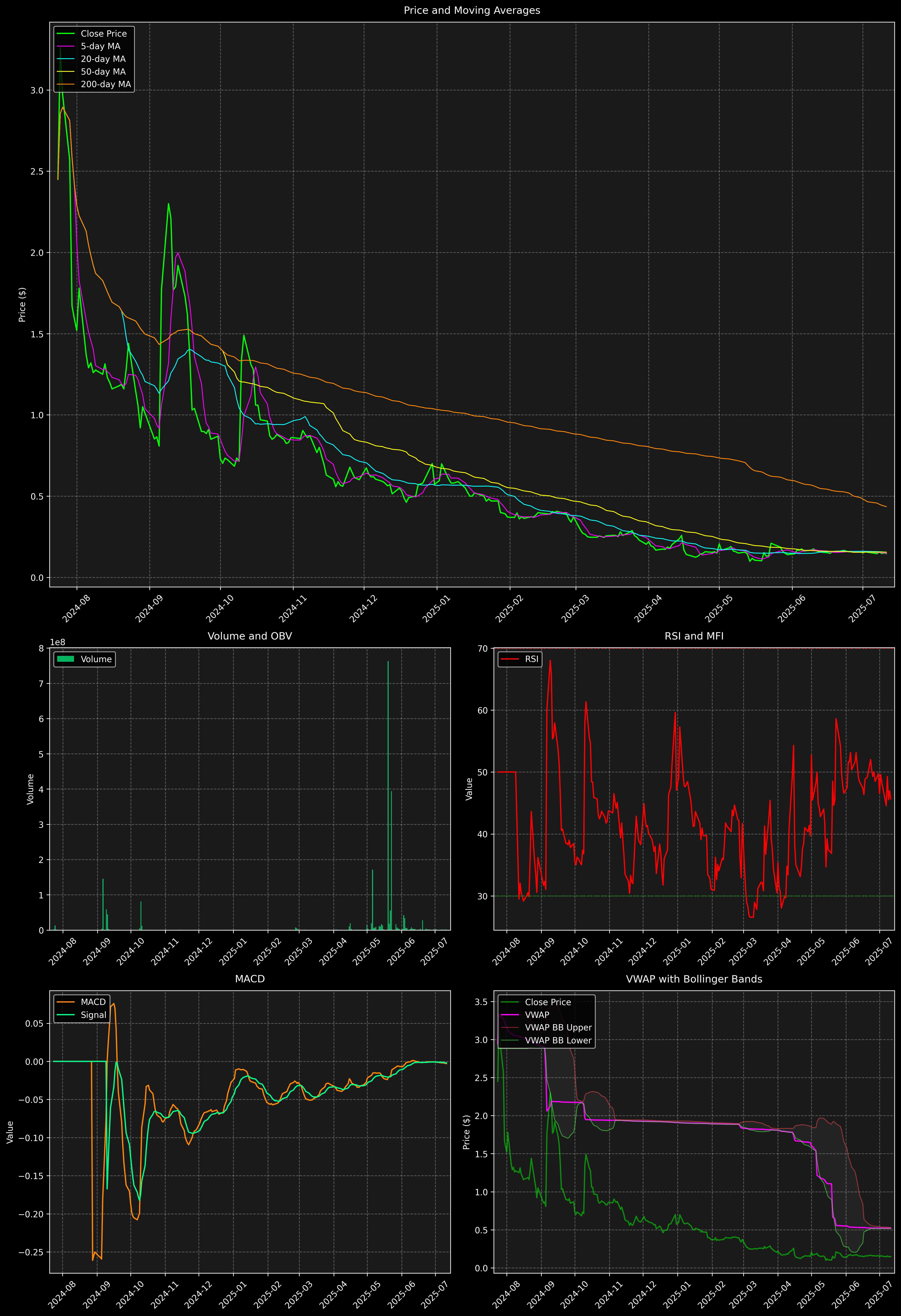Click the '3.5' y-tick on the VWAP chart
The width and height of the screenshot is (901, 1316).
[x=481, y=1002]
